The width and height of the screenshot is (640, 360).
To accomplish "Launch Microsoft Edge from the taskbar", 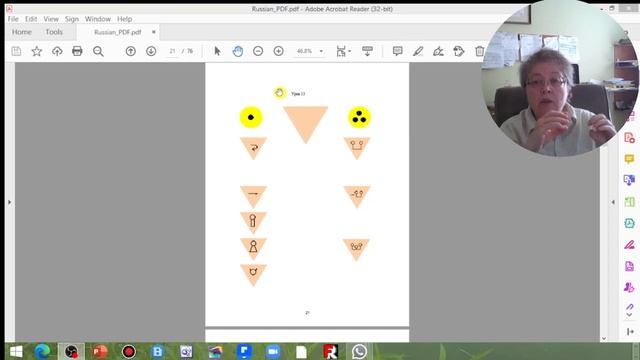I will [42, 351].
